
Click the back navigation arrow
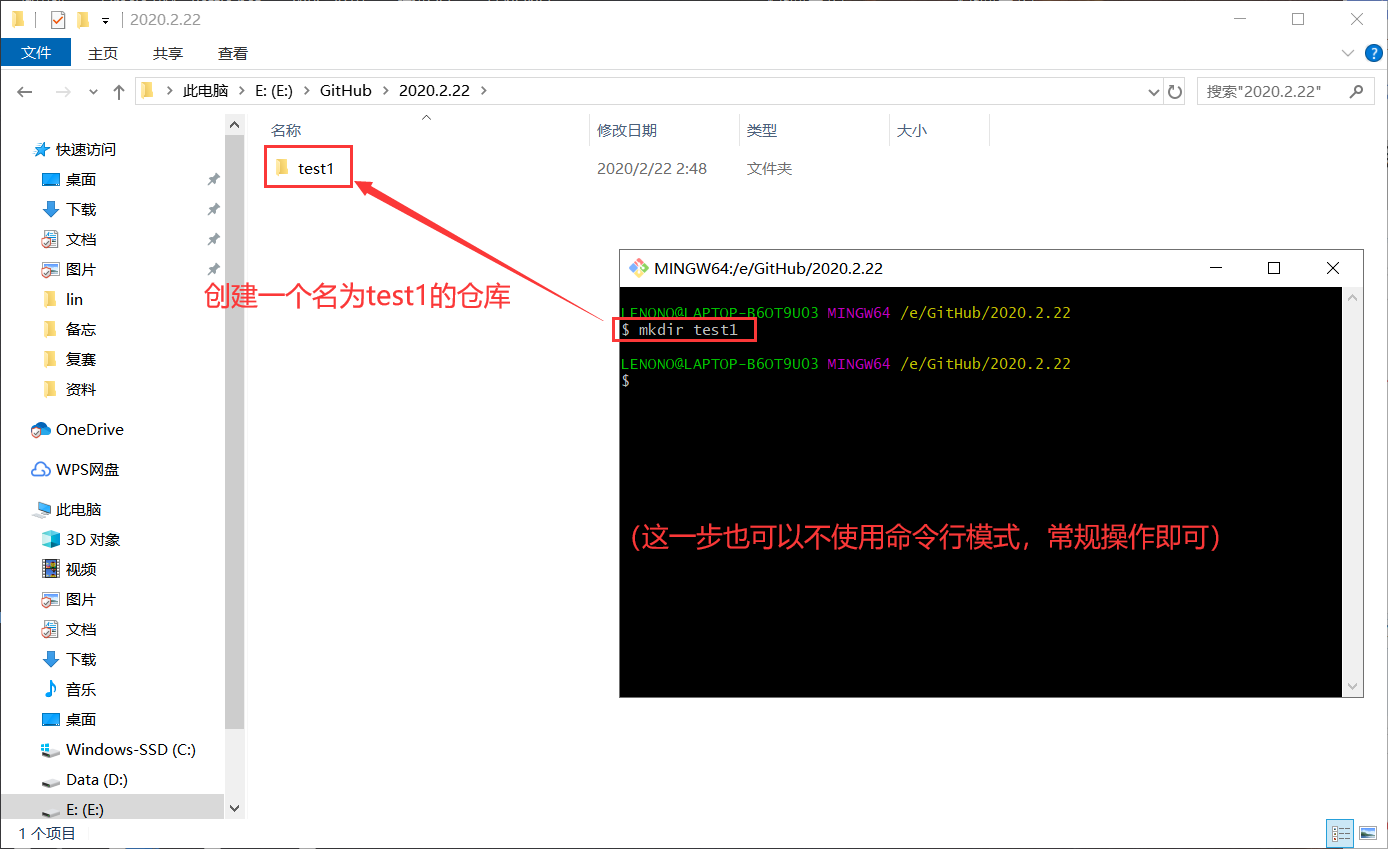click(x=24, y=90)
